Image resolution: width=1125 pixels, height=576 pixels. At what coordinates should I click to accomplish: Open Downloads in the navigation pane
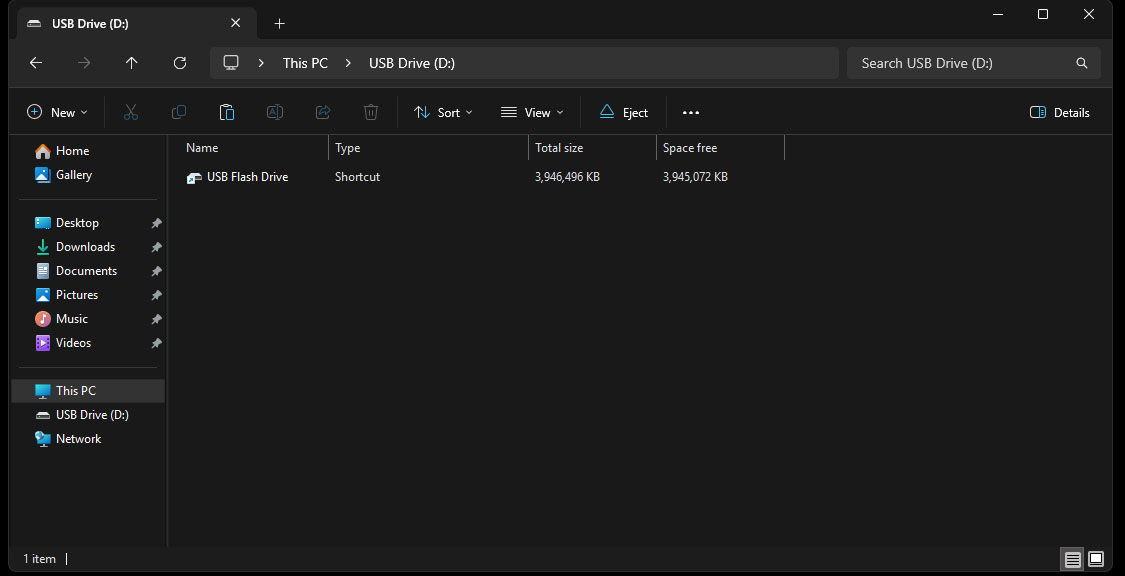point(85,247)
